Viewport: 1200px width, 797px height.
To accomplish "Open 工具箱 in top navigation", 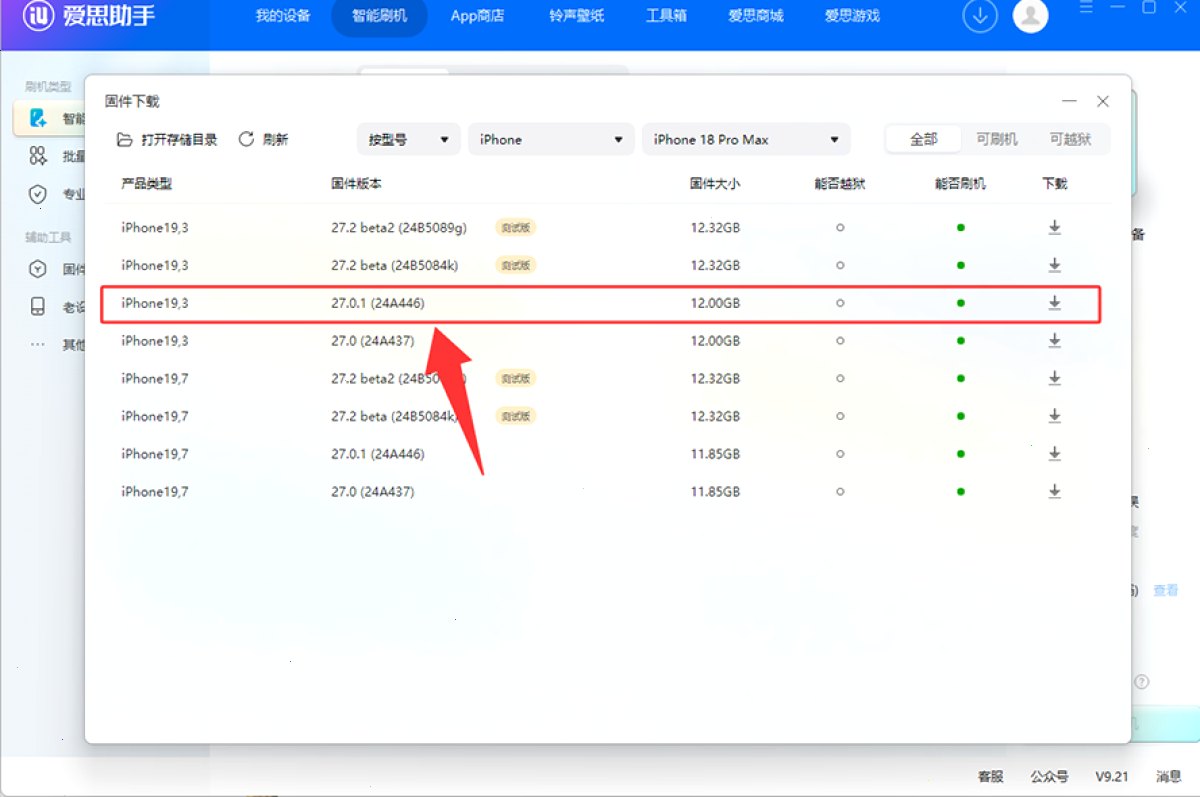I will 666,16.
